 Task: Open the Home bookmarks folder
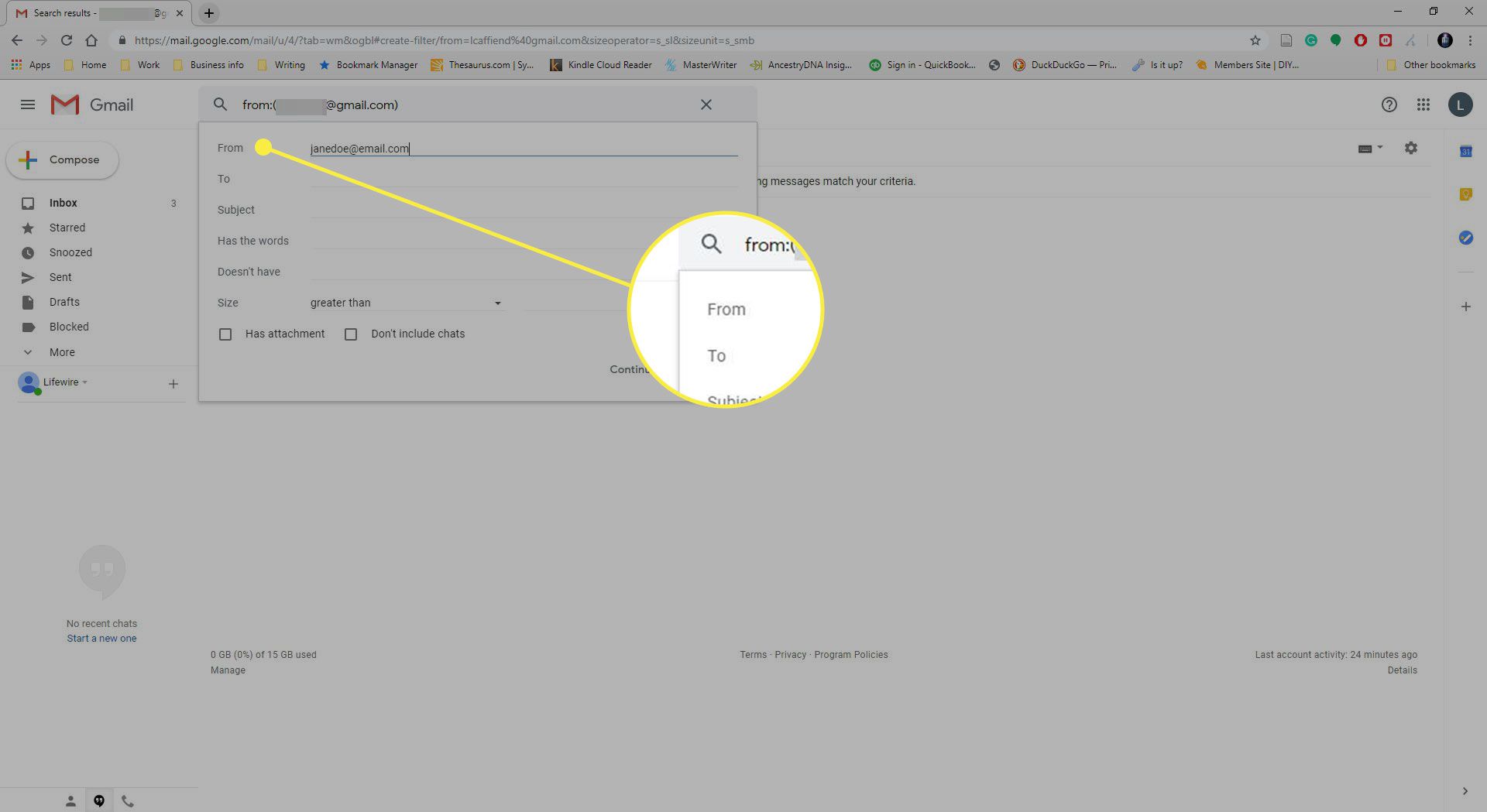click(85, 65)
